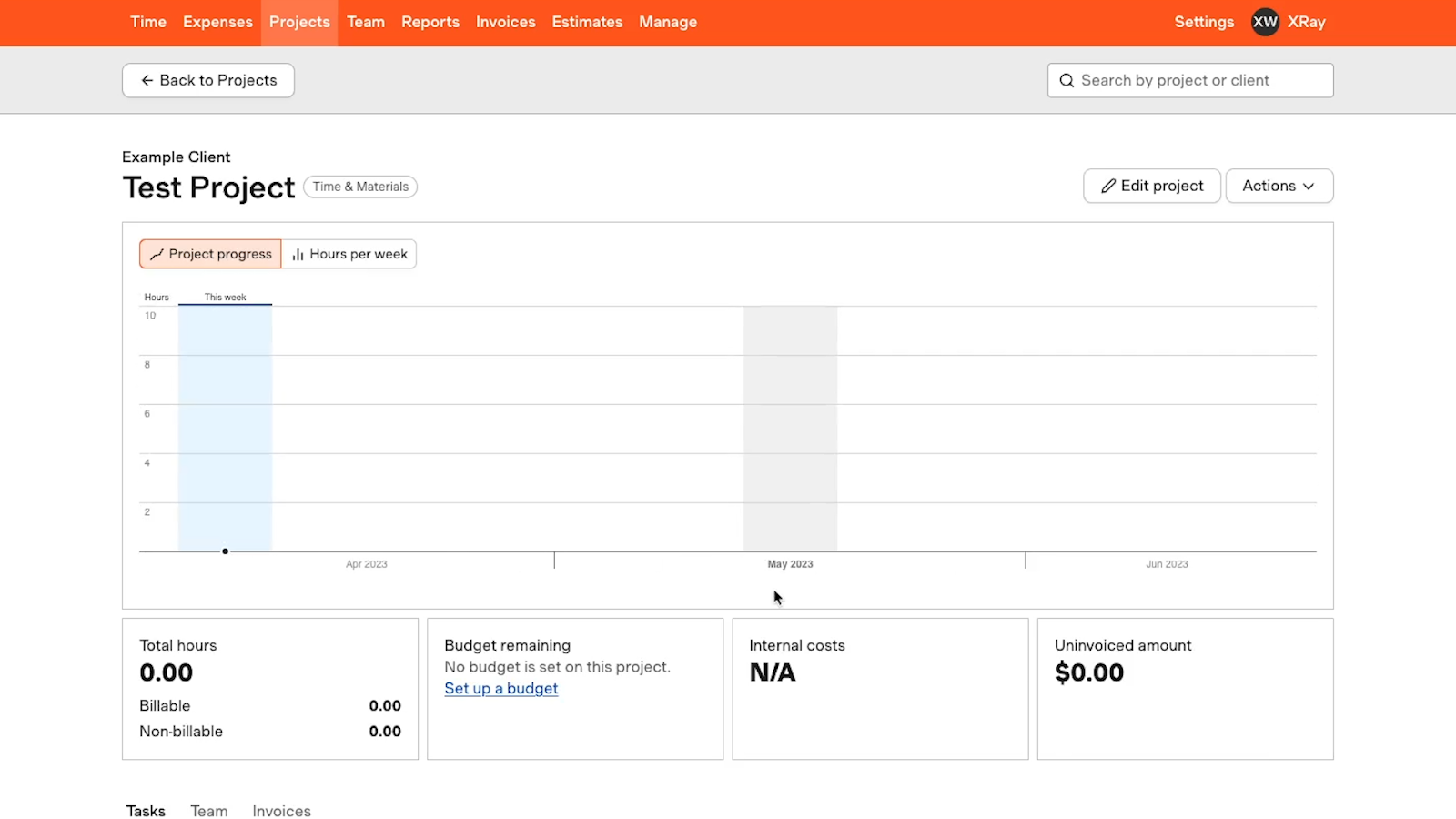The image size is (1456, 819).
Task: Click the Uninvoiced amount $0.00 value
Action: (x=1089, y=672)
